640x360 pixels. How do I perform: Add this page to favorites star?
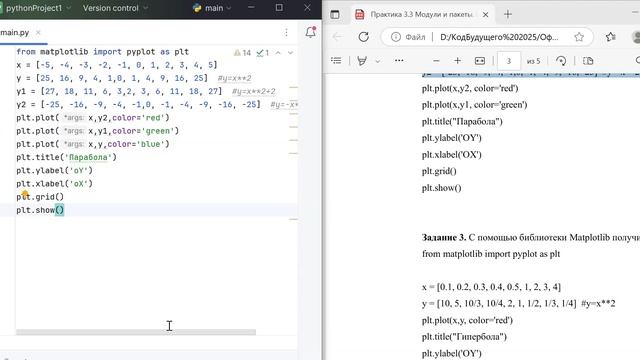[579, 37]
